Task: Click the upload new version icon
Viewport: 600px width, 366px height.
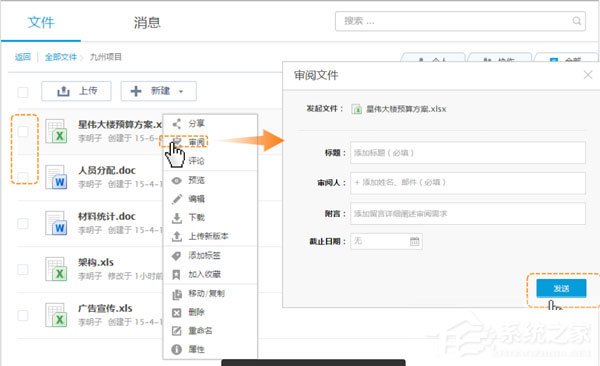Action: (176, 236)
